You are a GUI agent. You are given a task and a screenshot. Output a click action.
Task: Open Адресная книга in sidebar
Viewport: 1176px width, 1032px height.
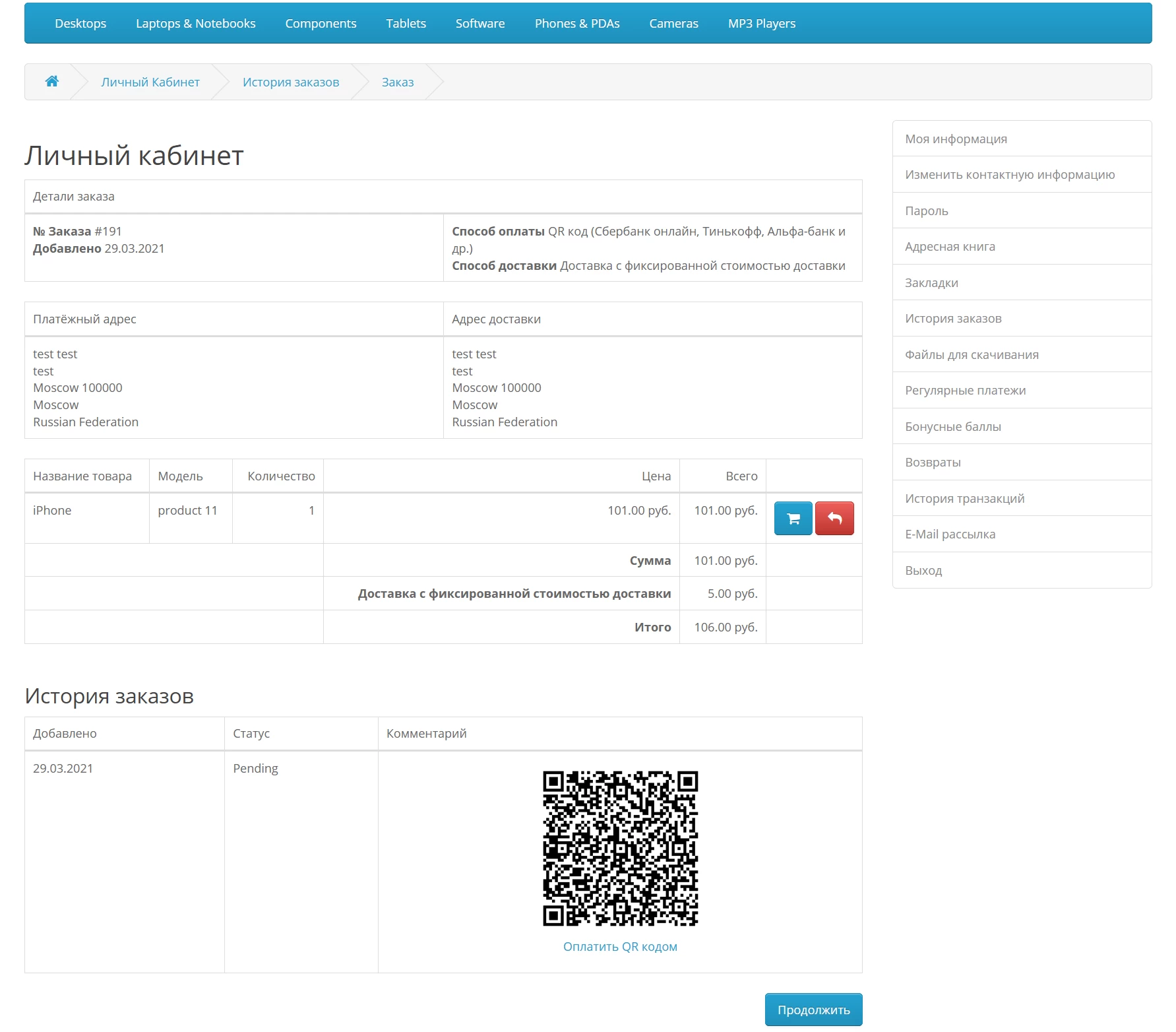(1022, 247)
